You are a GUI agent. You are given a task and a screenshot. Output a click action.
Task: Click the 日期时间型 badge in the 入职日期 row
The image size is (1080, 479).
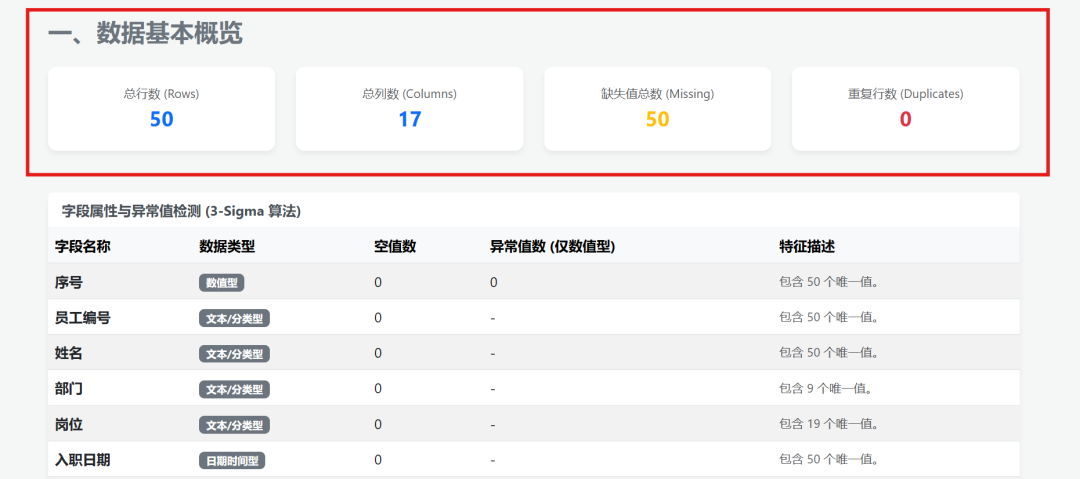[232, 460]
